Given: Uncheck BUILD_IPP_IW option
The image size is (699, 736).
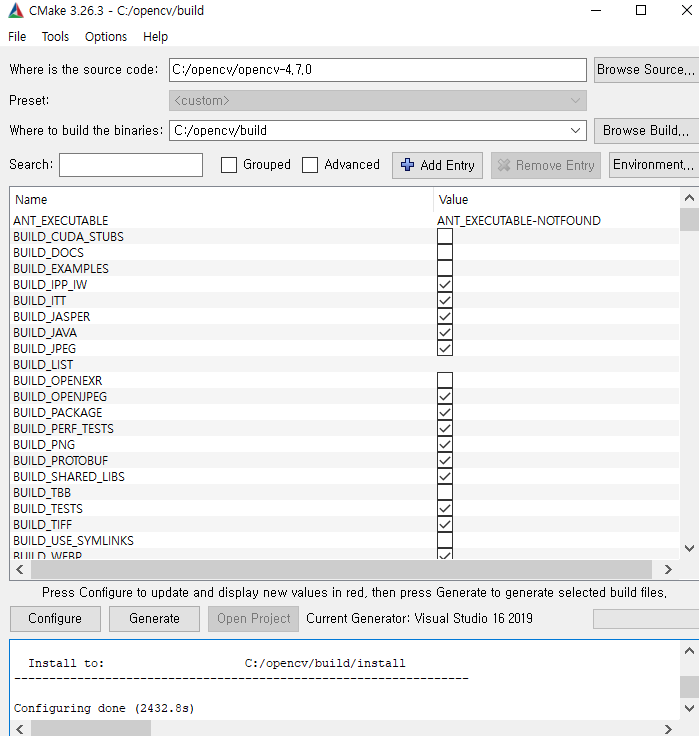Looking at the screenshot, I should [445, 284].
